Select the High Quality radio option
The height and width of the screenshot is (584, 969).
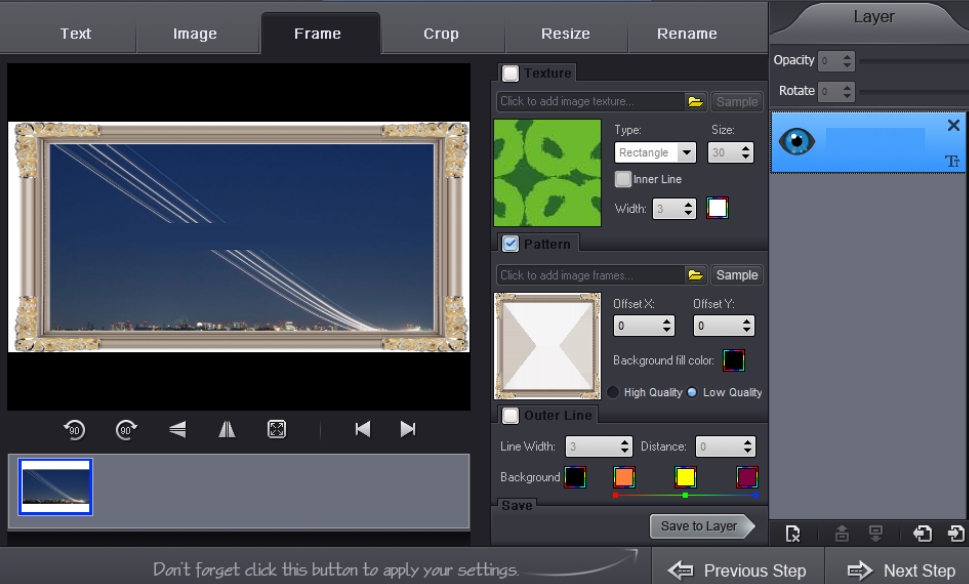pos(614,392)
